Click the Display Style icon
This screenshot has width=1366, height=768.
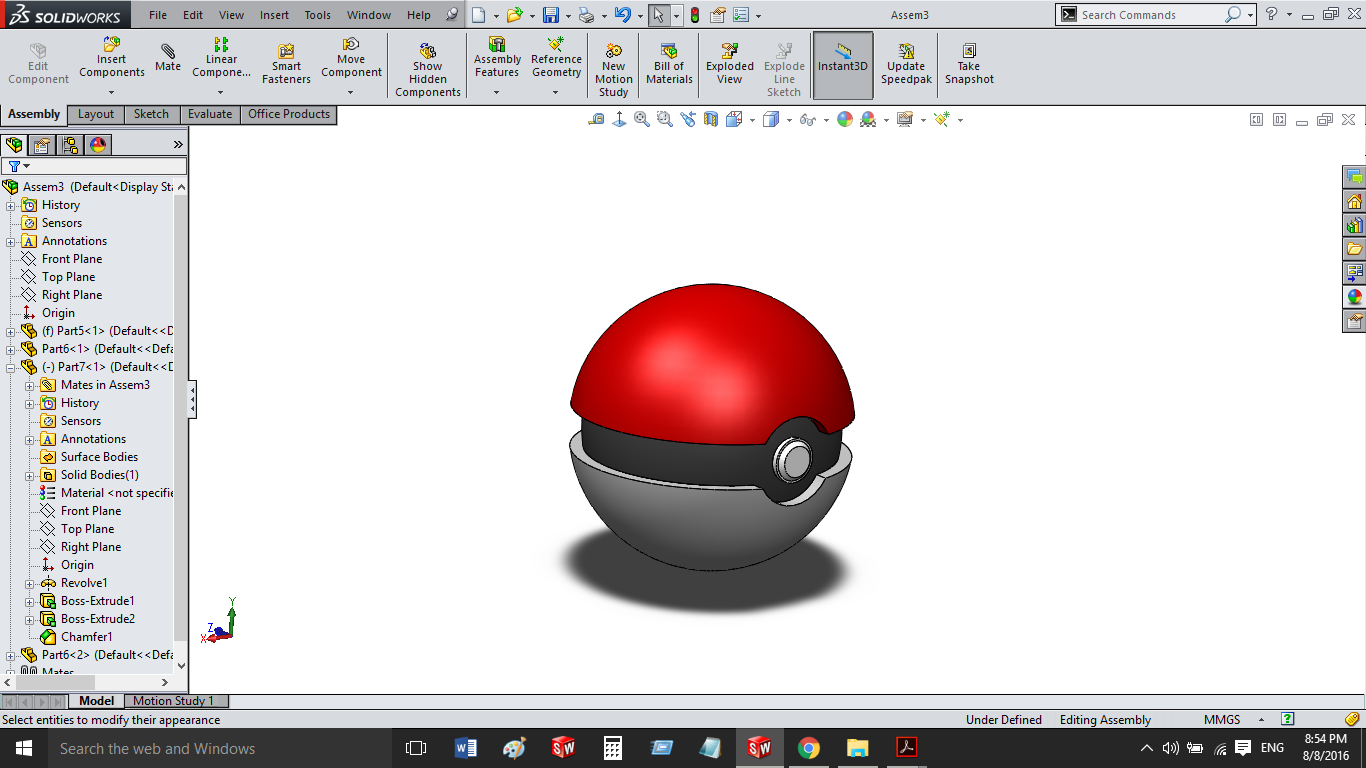coord(770,119)
